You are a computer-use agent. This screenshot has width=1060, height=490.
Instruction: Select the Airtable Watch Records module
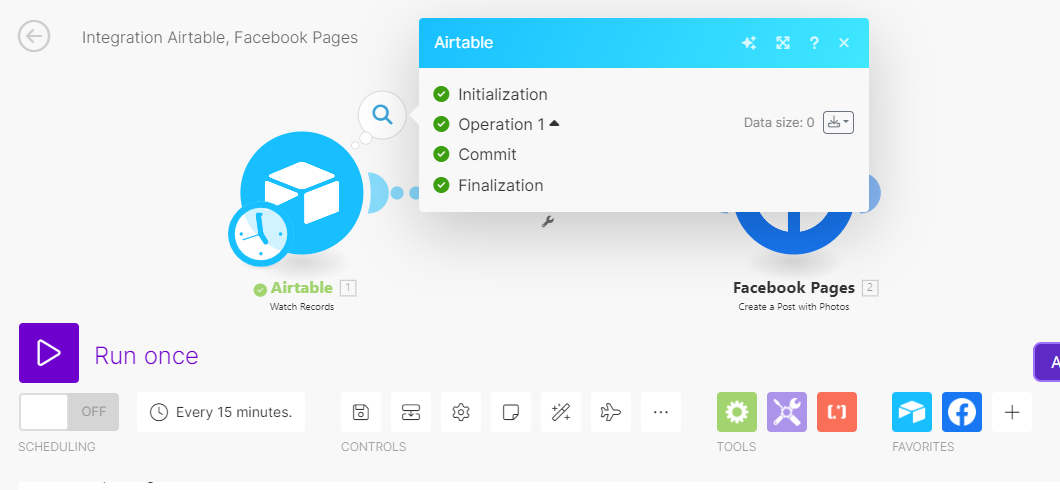(302, 193)
